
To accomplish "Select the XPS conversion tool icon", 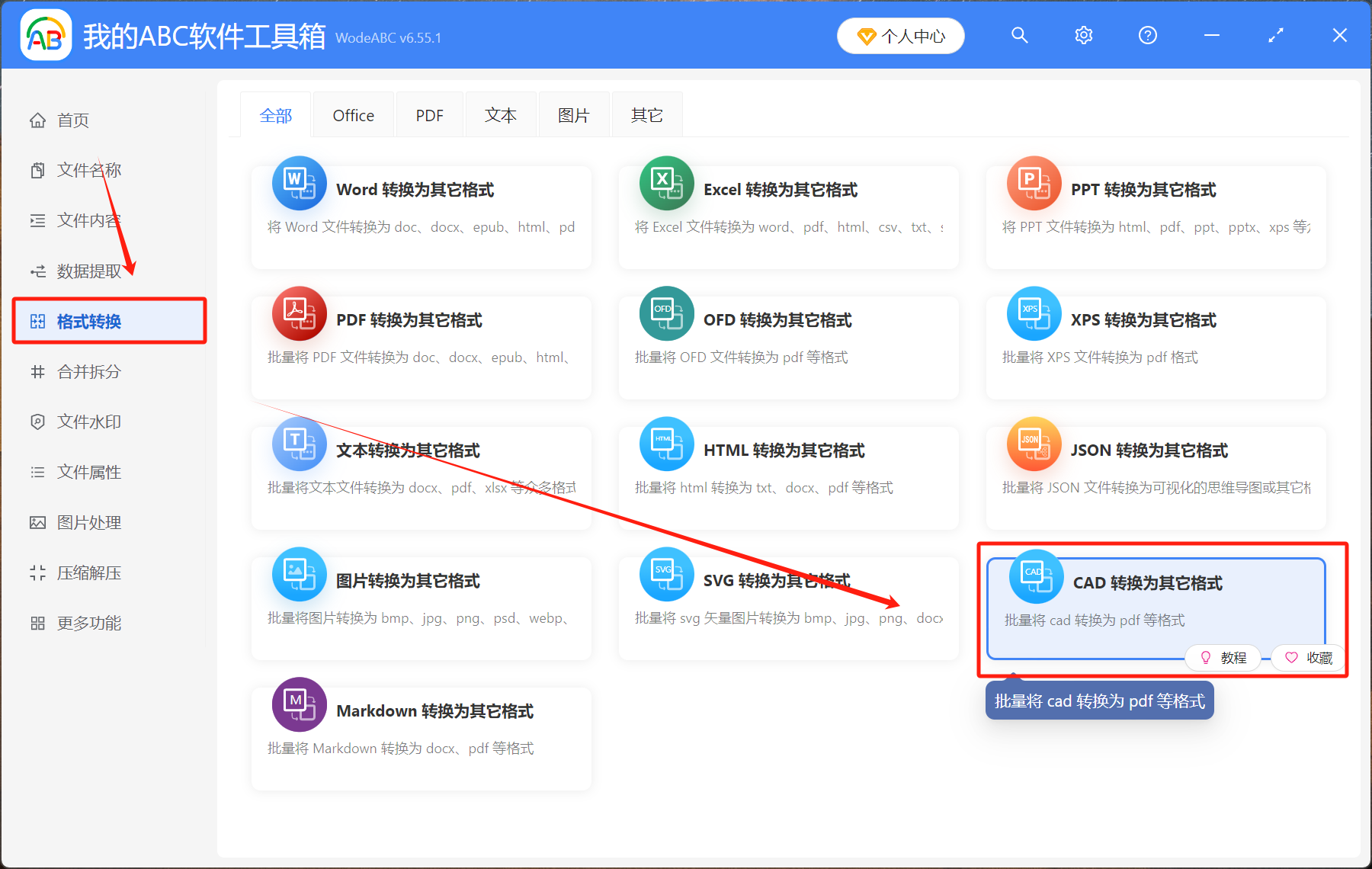I will 1034,313.
